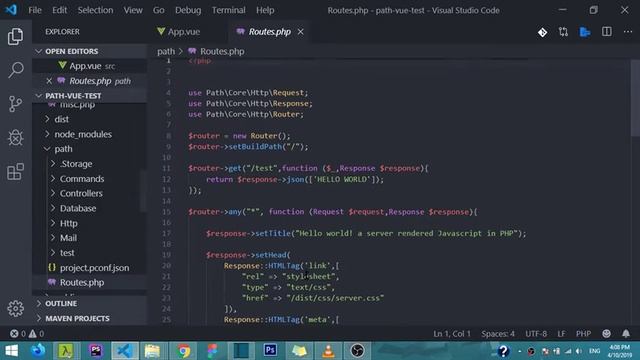Select Routes.php in the file tree
Image resolution: width=640 pixels, height=360 pixels.
89,282
